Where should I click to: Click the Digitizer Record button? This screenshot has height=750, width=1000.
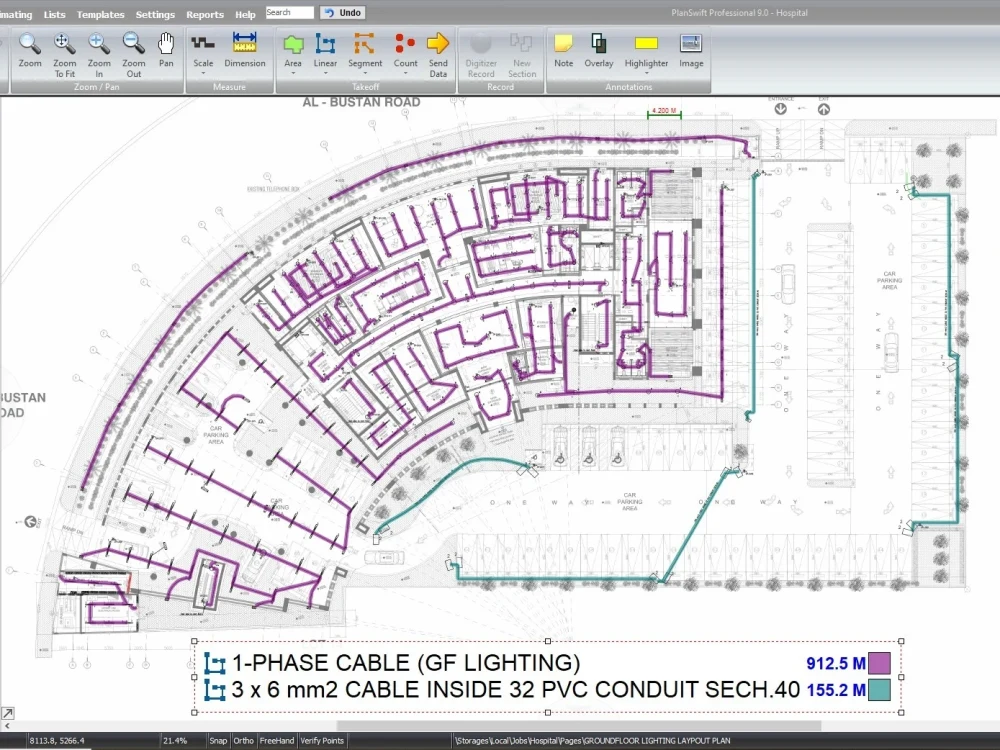tap(481, 55)
